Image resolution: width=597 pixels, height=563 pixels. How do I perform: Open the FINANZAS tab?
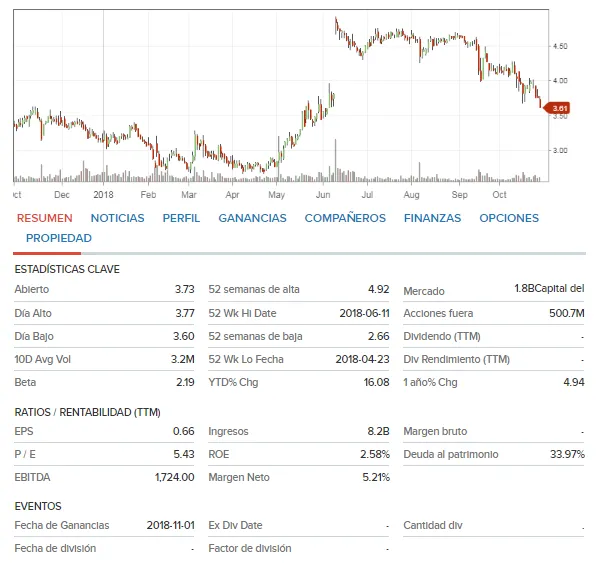[x=432, y=218]
